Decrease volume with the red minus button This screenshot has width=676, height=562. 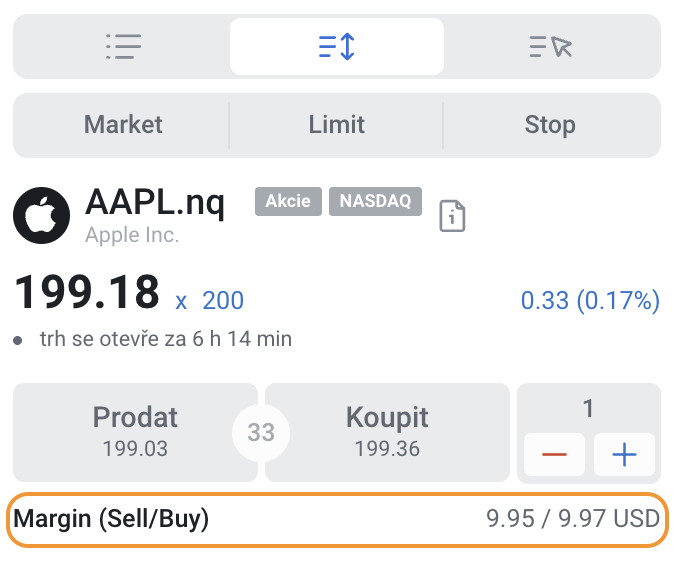pos(554,454)
